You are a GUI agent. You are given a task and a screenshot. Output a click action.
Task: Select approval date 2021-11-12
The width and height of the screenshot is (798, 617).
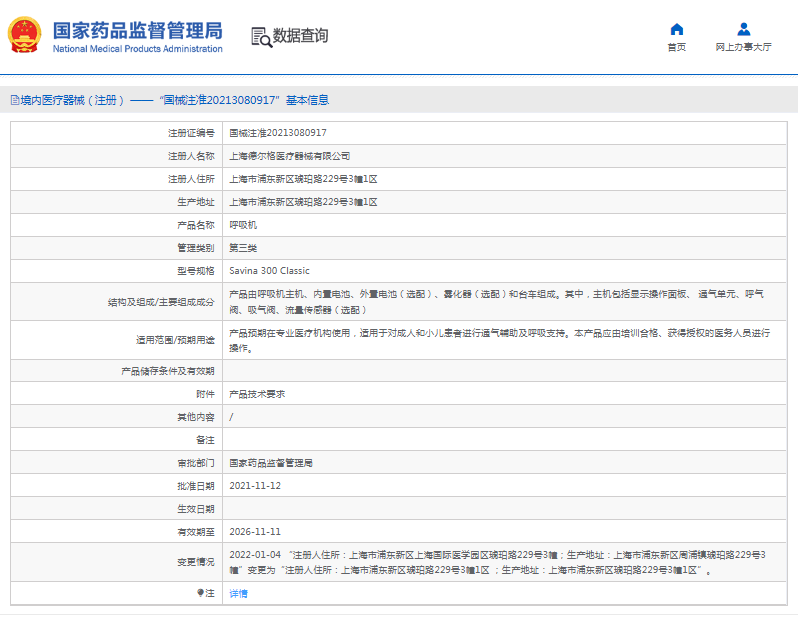pyautogui.click(x=255, y=486)
